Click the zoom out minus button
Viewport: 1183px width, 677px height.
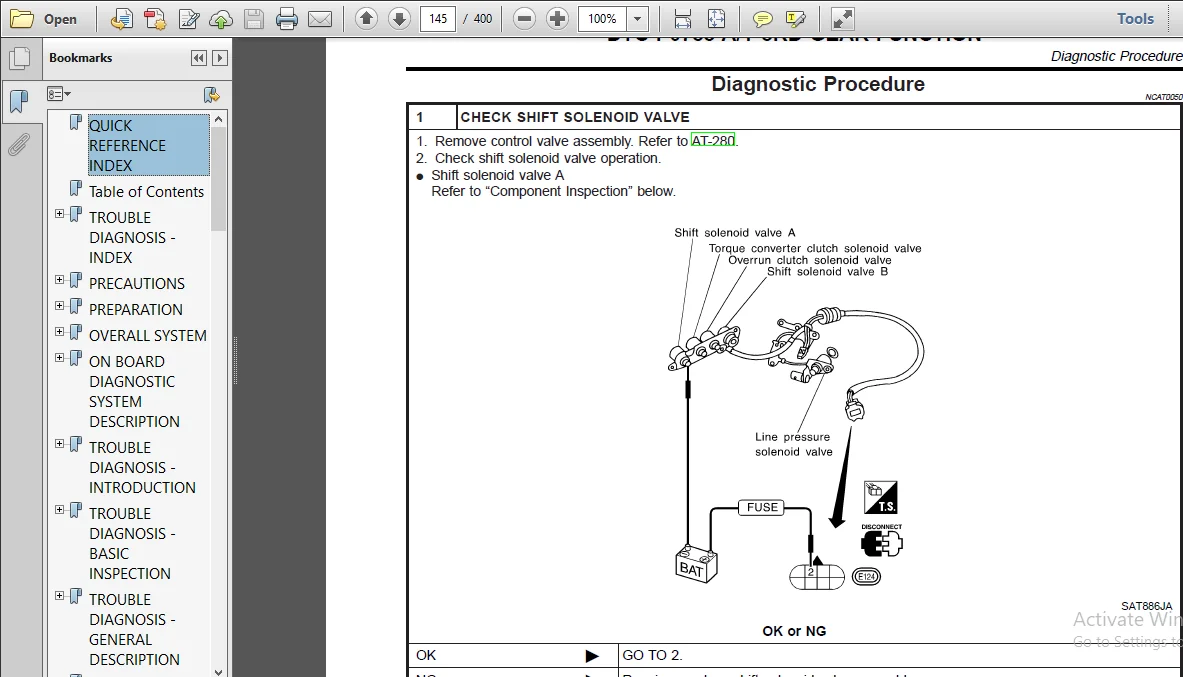coord(524,19)
